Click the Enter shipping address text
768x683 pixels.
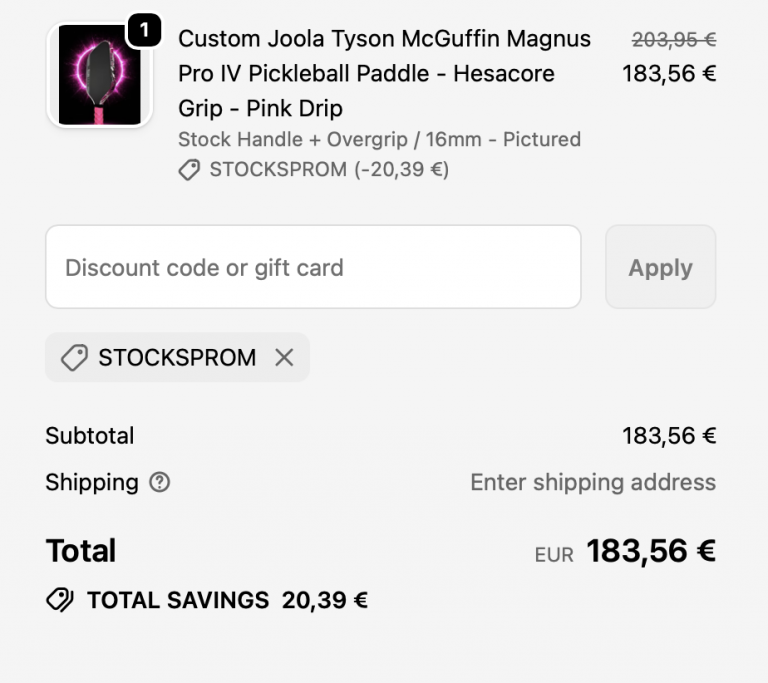pyautogui.click(x=593, y=482)
